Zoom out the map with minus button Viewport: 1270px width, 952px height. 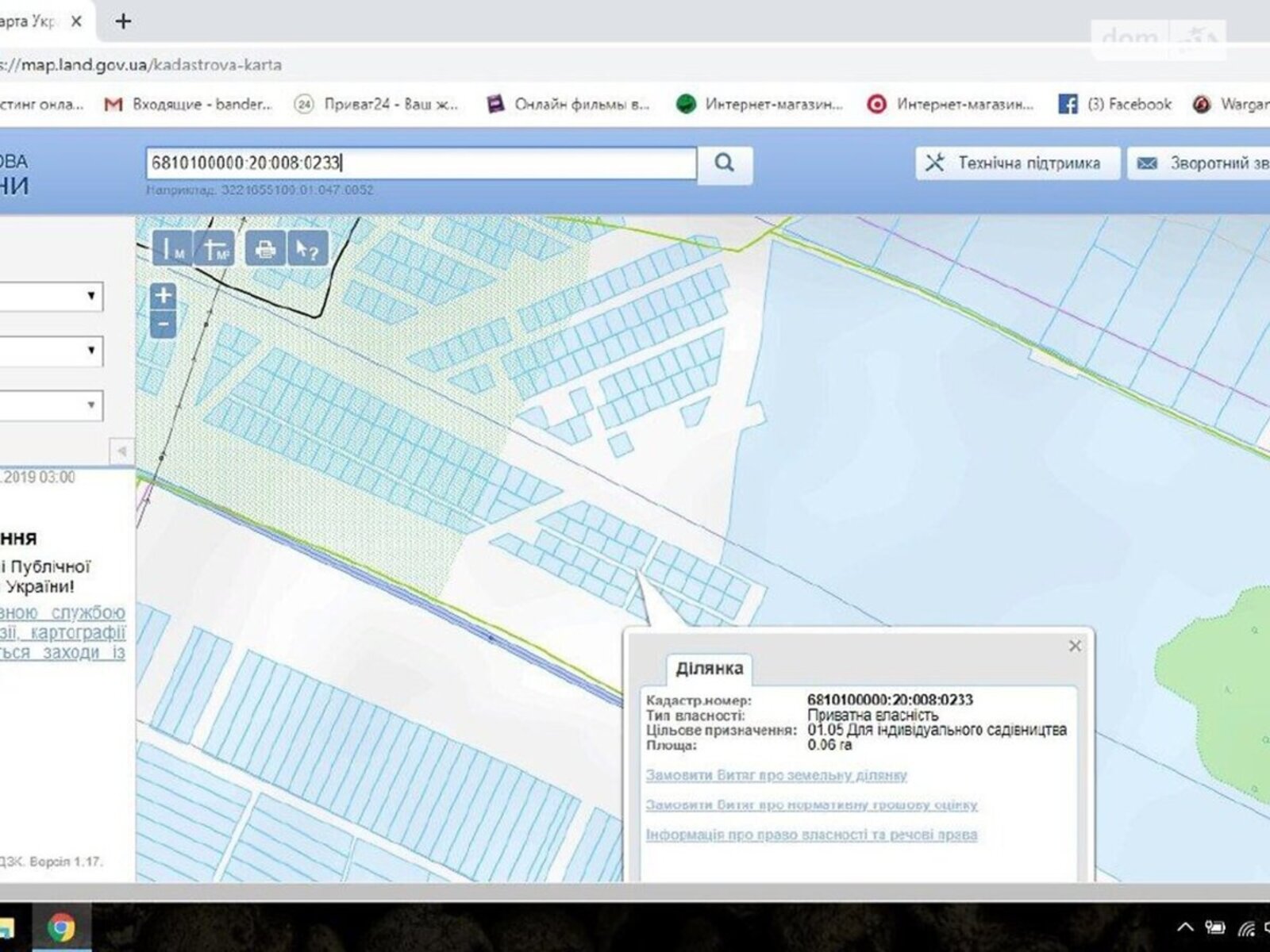coord(164,324)
